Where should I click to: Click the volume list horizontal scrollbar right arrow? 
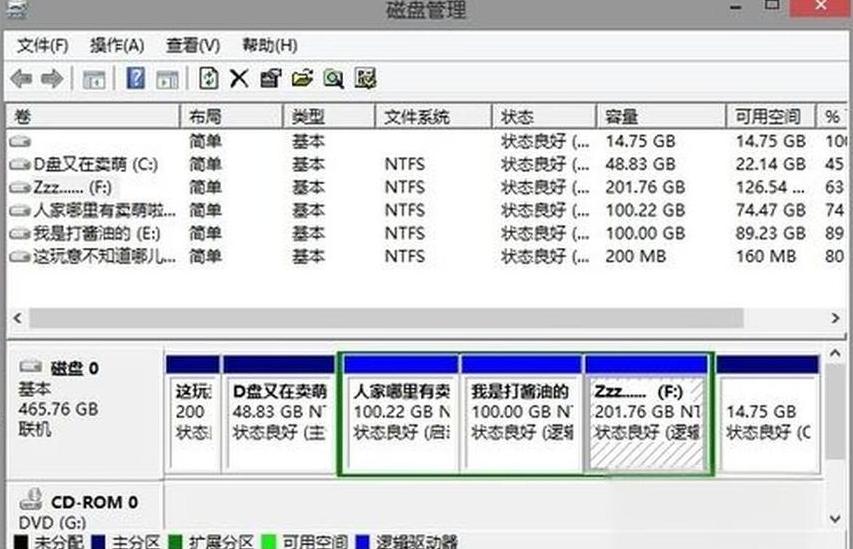[x=836, y=318]
